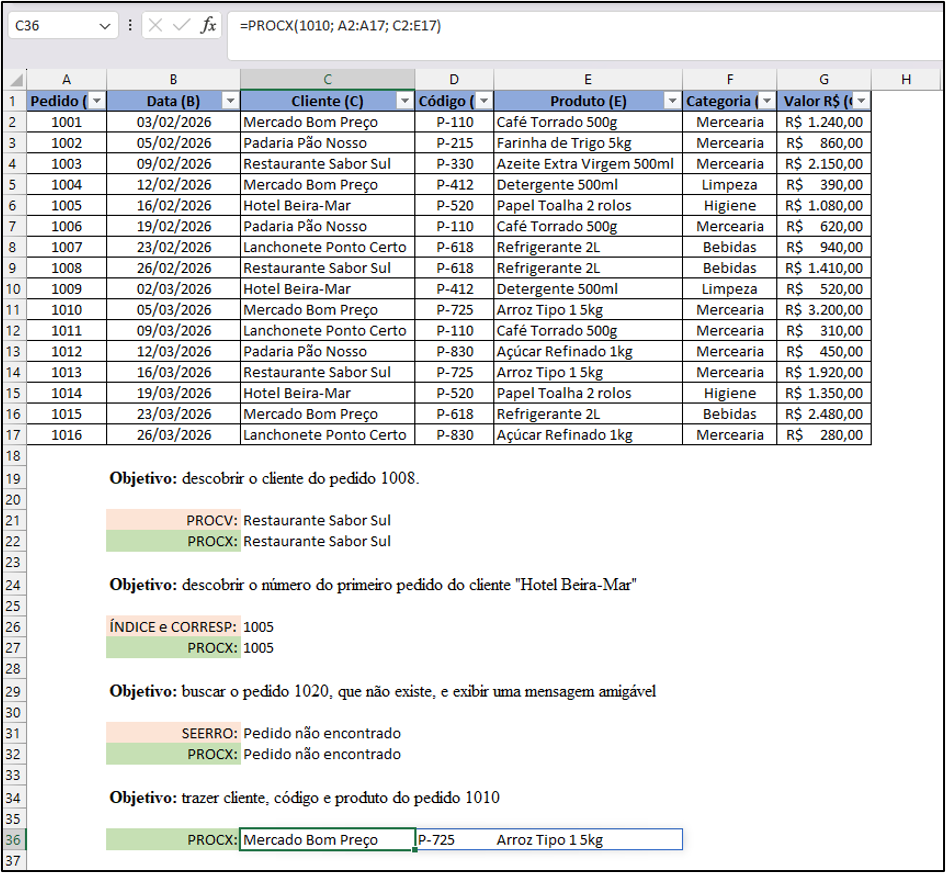The height and width of the screenshot is (873, 946).
Task: Click cell with pedido 1008
Action: point(66,268)
